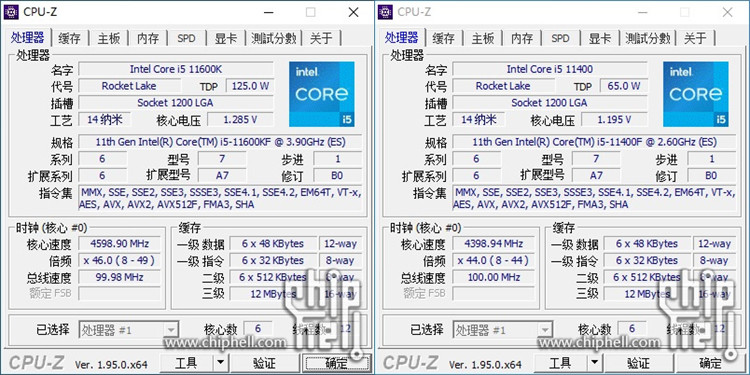Select SPD tab in right window
Image resolution: width=750 pixels, height=375 pixels.
[561, 38]
